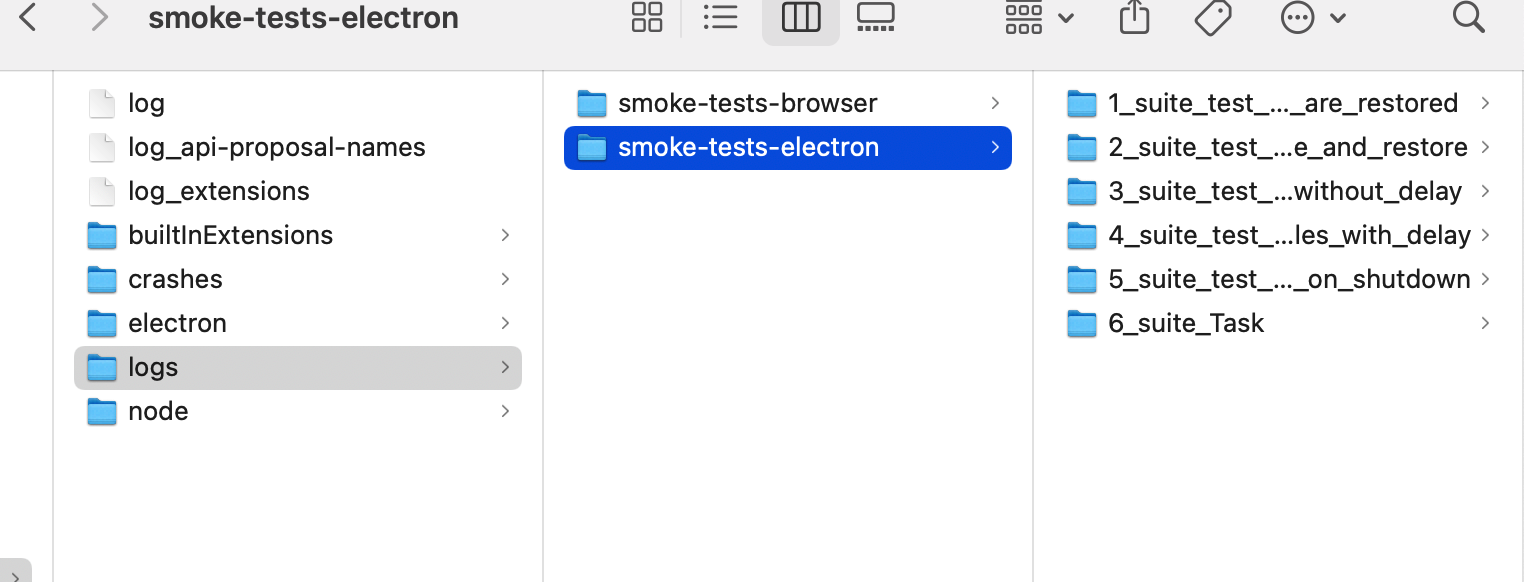Open Search with the magnifying glass icon
The width and height of the screenshot is (1524, 582).
click(1467, 17)
